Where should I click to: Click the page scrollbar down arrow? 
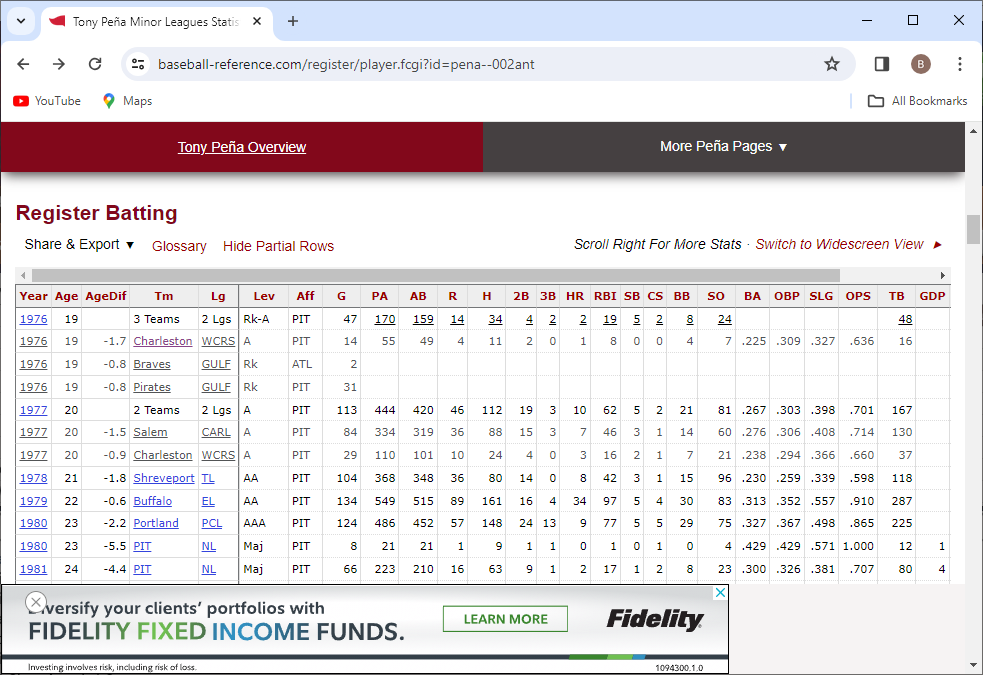(x=973, y=665)
